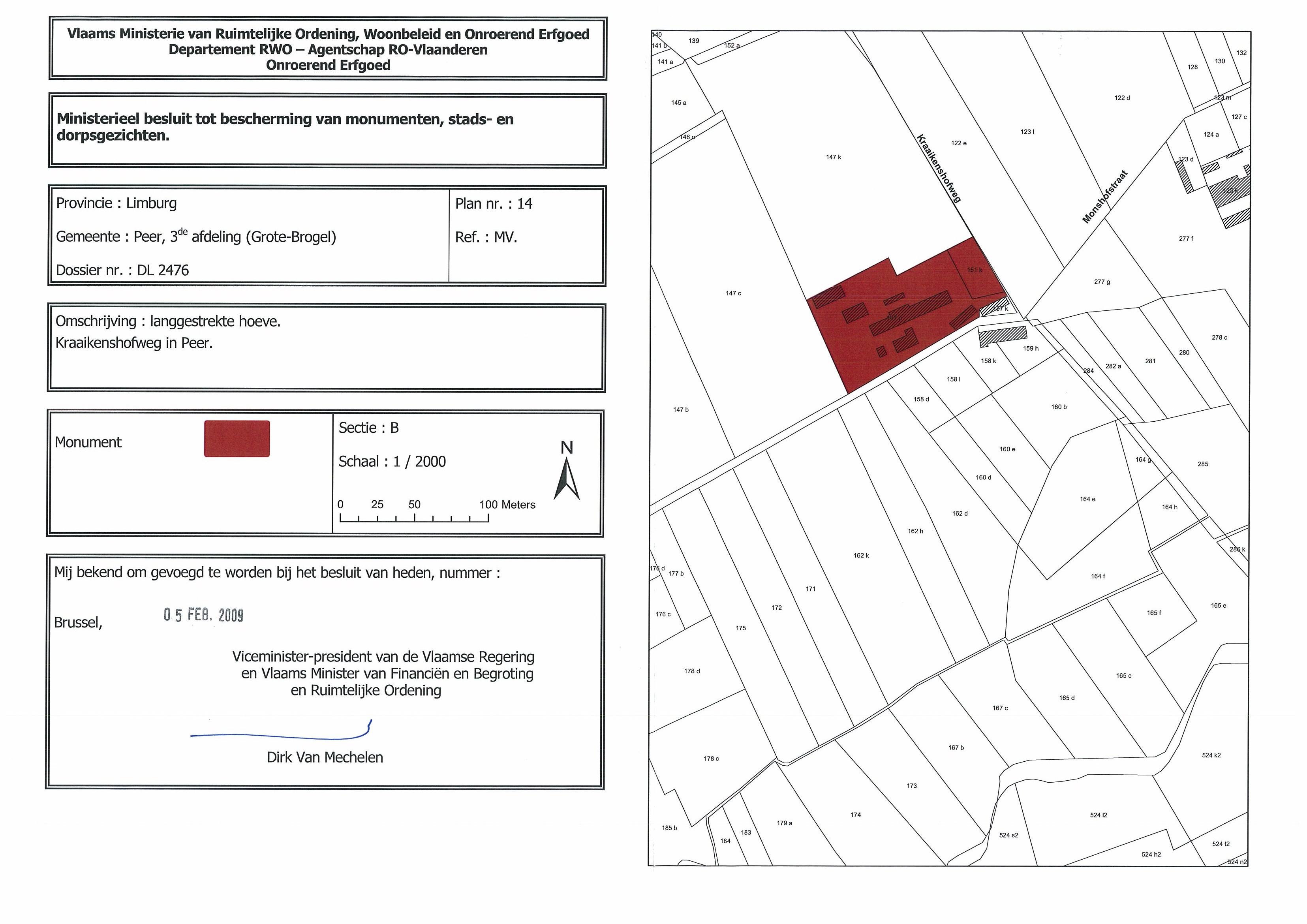The width and height of the screenshot is (1307, 924).
Task: Select parcel 147 k on the map
Action: point(834,157)
